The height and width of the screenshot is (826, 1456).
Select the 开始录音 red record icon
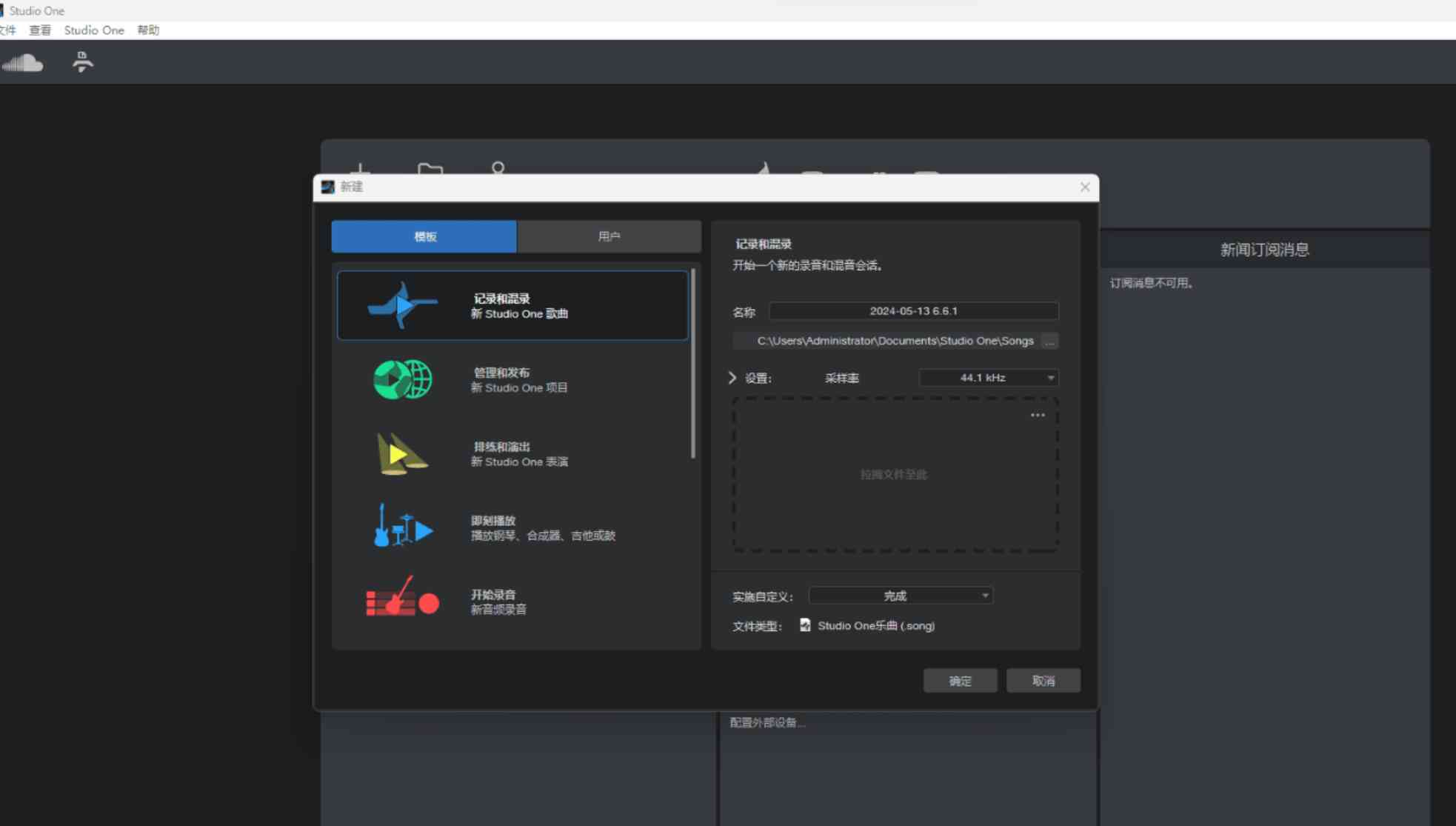(402, 598)
